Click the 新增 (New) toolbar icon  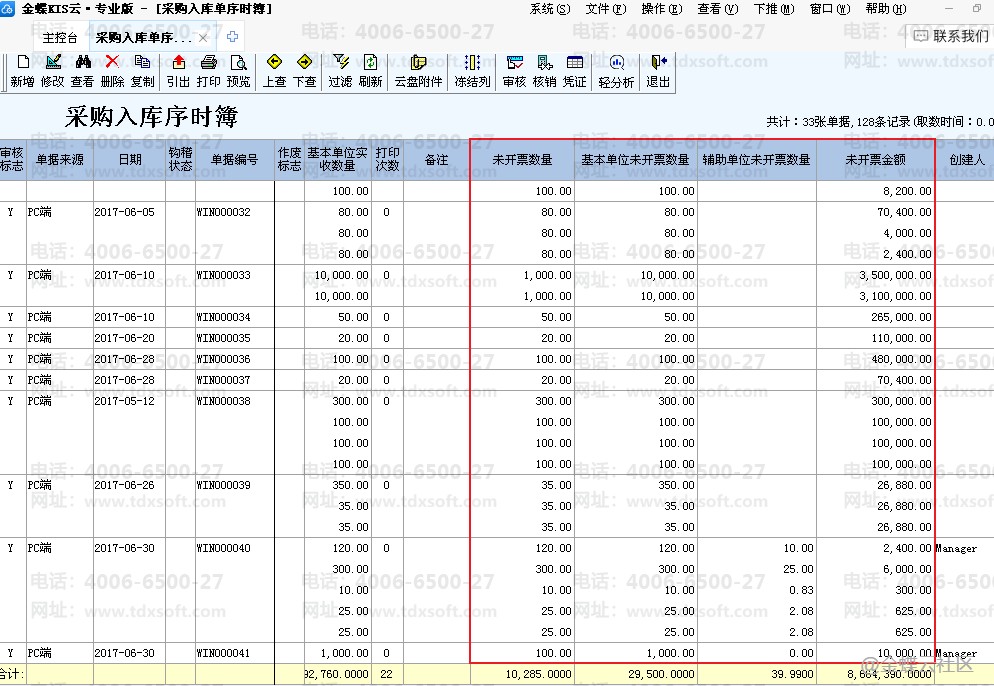pos(23,62)
